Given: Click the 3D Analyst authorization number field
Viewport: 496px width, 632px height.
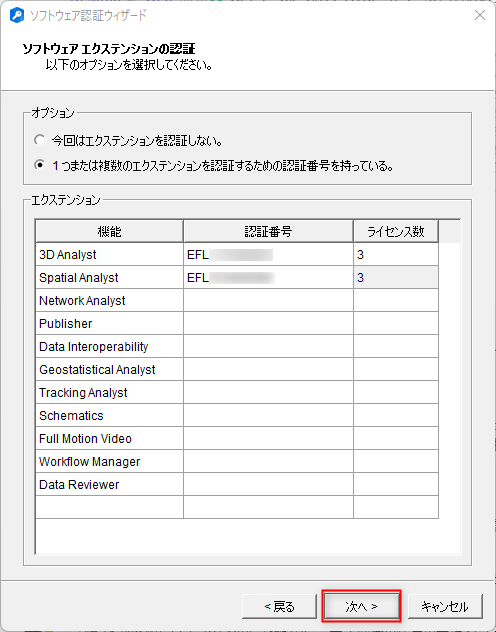Looking at the screenshot, I should (x=268, y=254).
